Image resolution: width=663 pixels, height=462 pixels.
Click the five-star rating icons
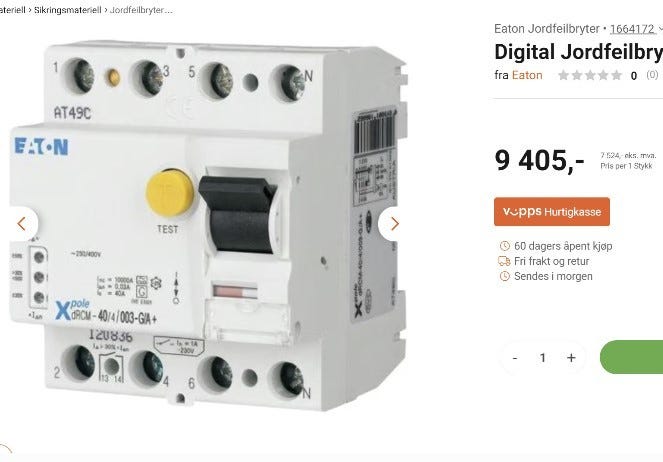590,75
